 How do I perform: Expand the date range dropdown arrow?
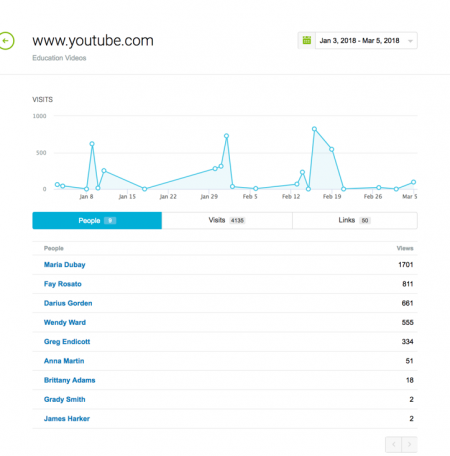click(410, 41)
